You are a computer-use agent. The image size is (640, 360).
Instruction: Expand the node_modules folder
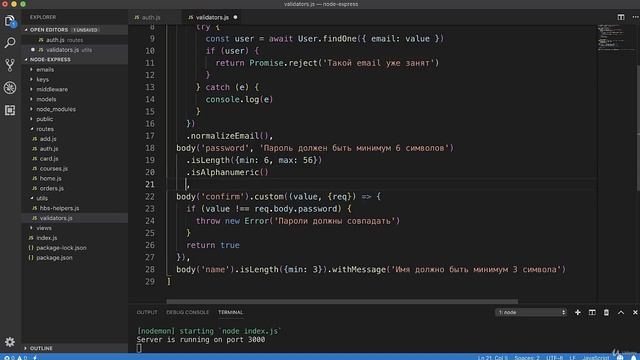[56, 109]
